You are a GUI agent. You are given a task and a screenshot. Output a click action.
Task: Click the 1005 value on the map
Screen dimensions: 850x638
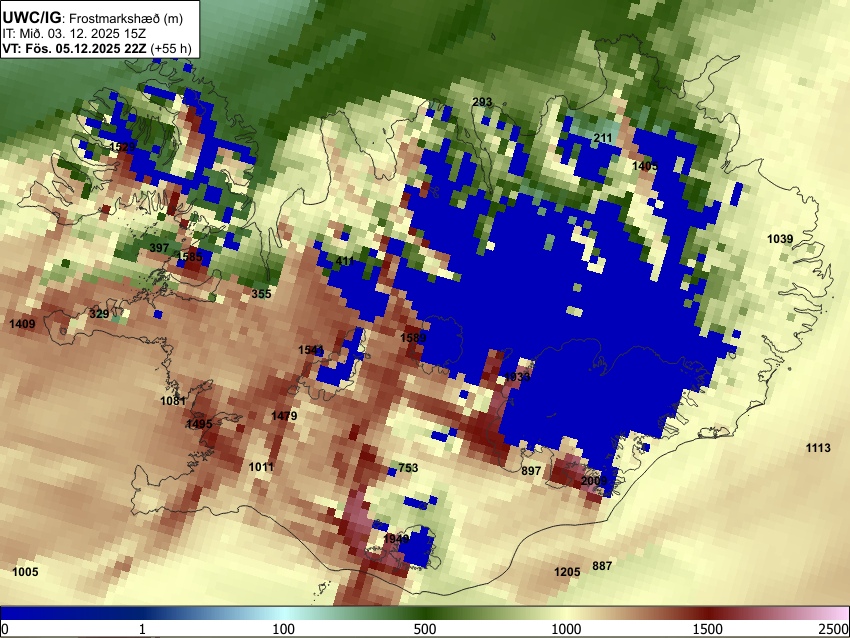[x=25, y=572]
